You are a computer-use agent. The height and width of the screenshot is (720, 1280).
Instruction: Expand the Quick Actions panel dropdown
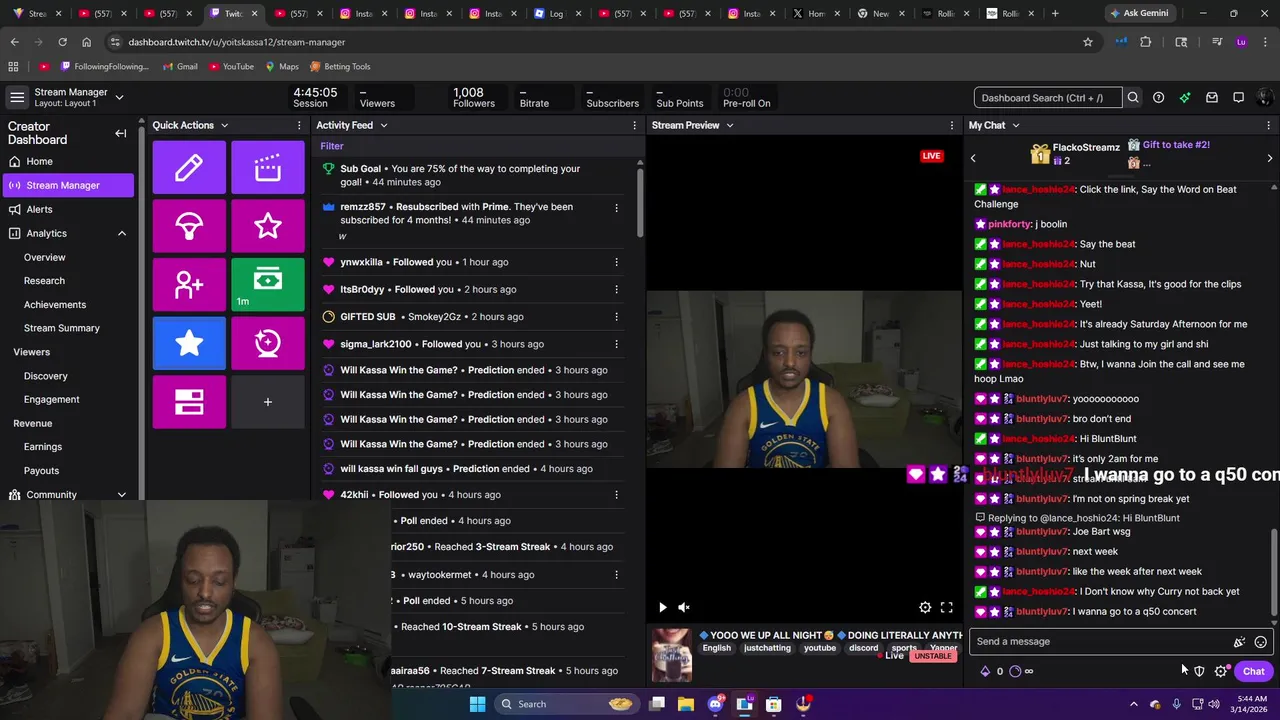(x=224, y=125)
